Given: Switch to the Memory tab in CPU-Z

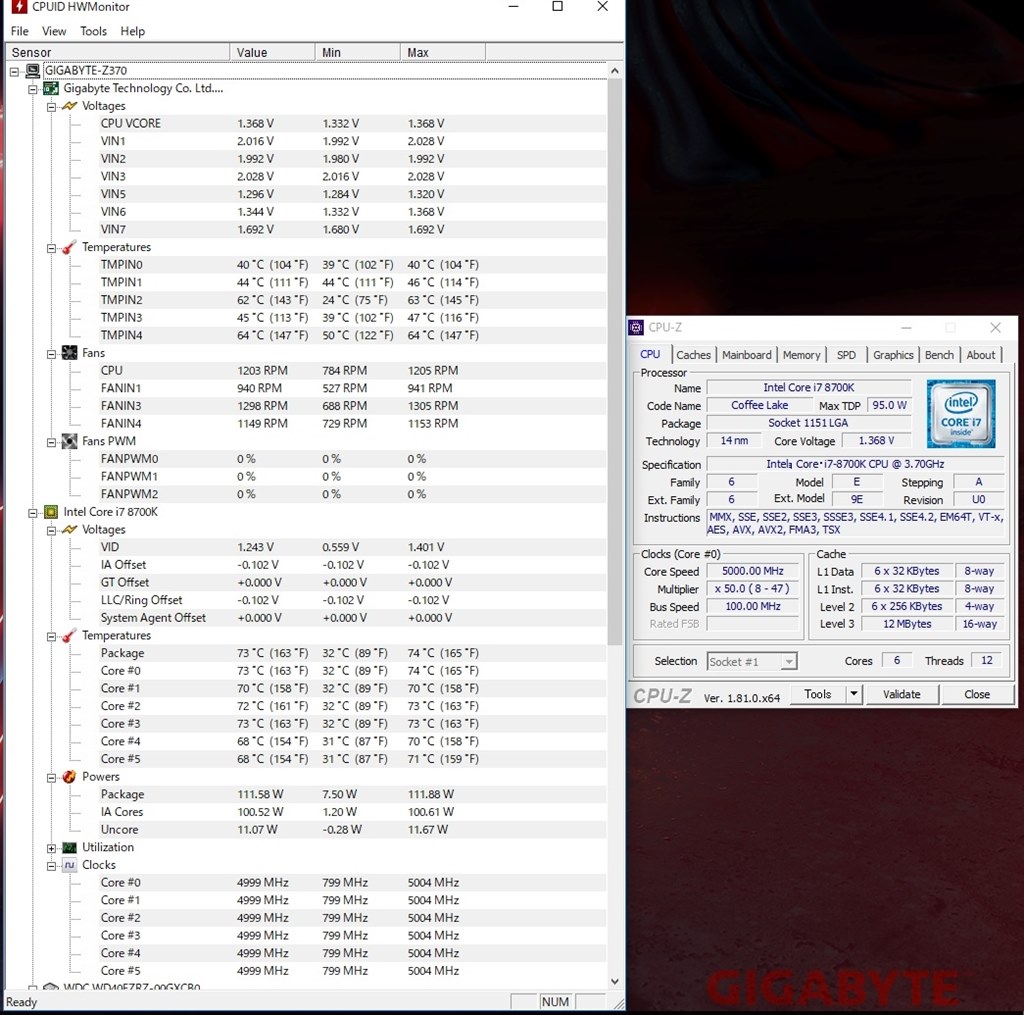Looking at the screenshot, I should click(801, 355).
